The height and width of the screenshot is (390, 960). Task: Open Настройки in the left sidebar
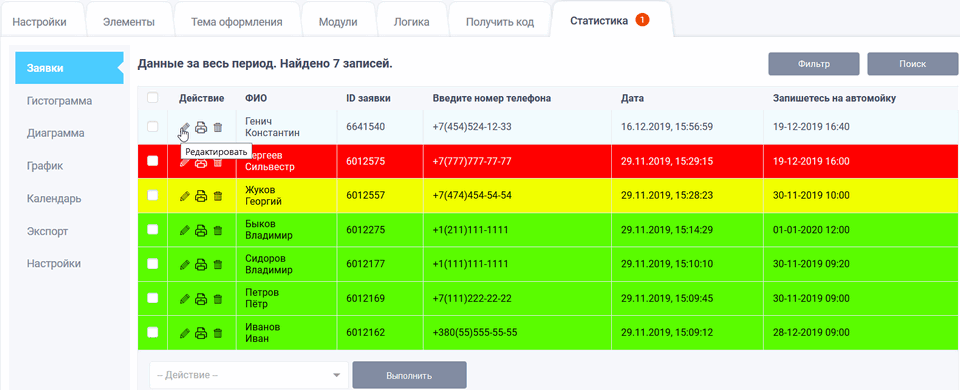pos(54,264)
